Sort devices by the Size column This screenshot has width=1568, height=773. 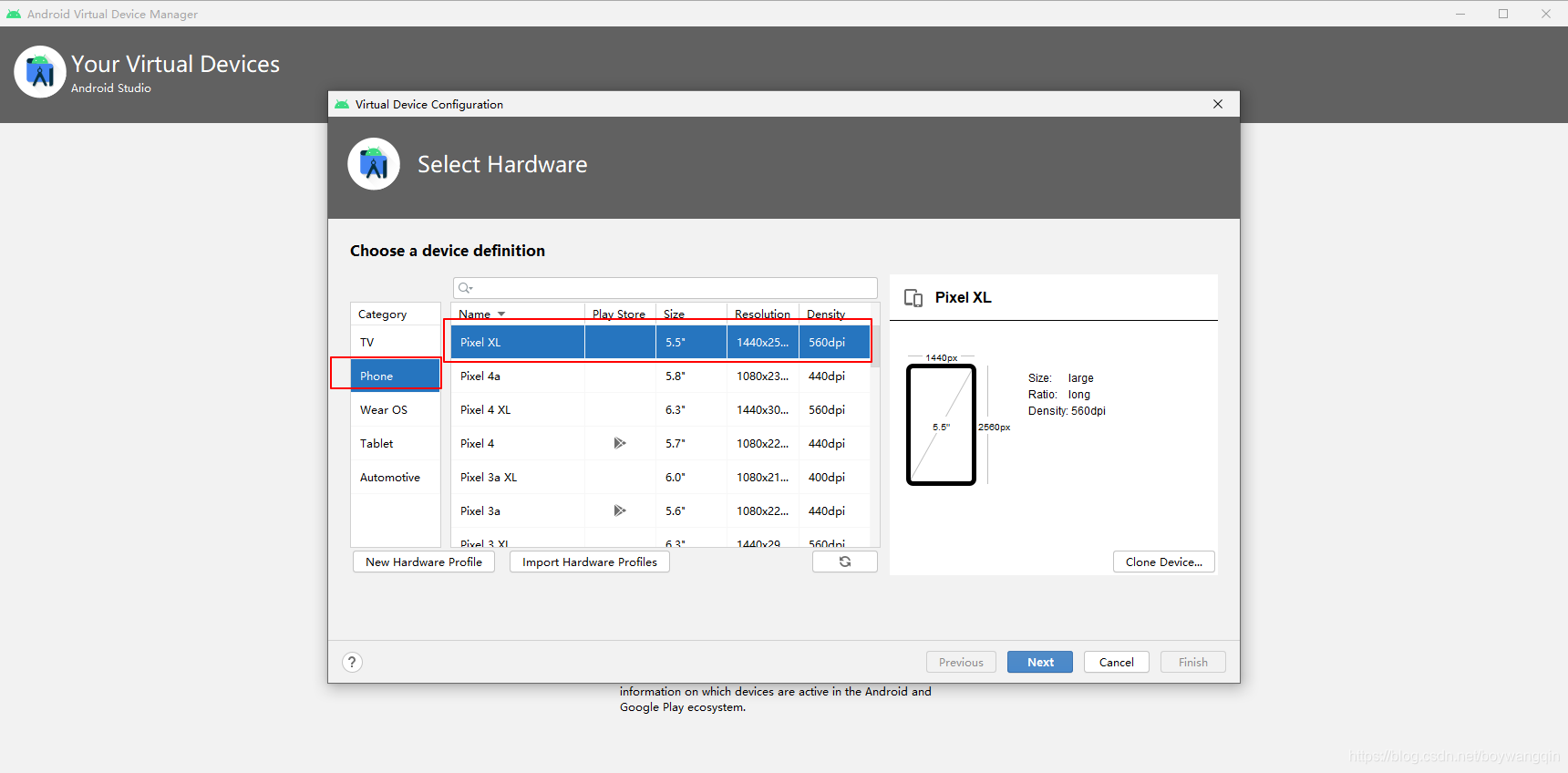691,314
